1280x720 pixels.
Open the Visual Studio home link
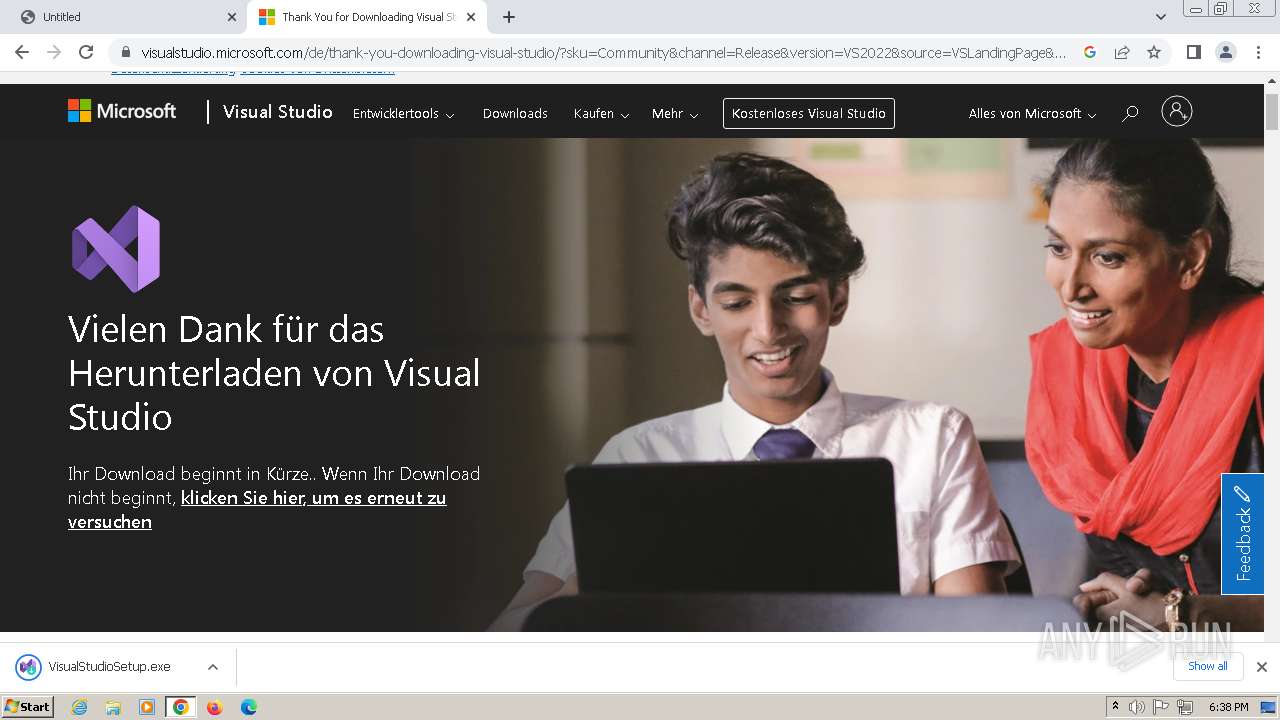click(x=277, y=112)
